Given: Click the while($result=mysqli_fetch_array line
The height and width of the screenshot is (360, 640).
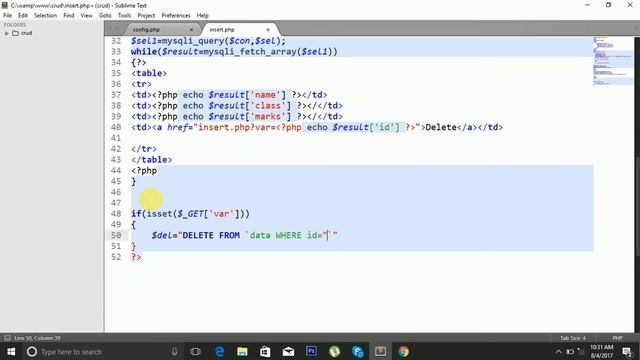Looking at the screenshot, I should point(234,52).
